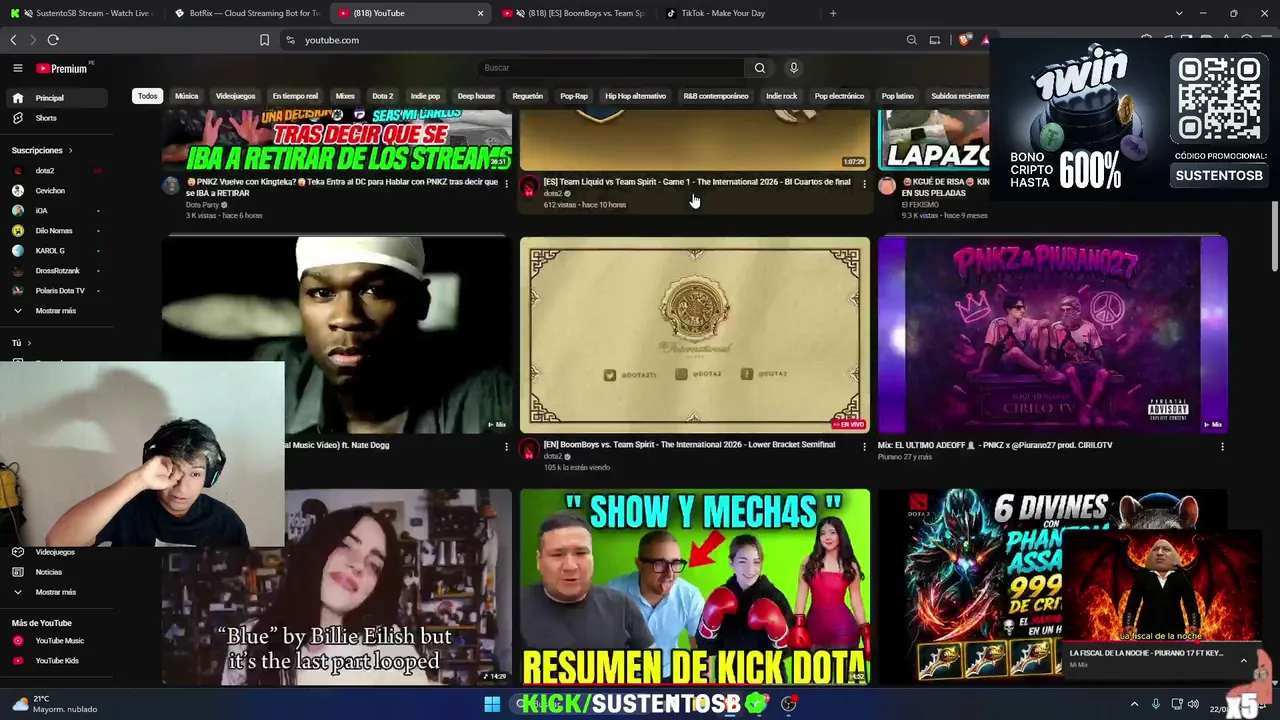
Task: Open YouTube Kids from the sidebar
Action: click(55, 661)
